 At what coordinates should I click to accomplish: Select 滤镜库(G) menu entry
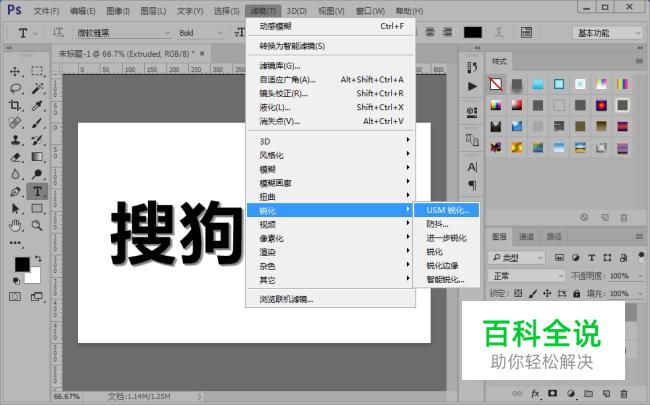tap(330, 65)
